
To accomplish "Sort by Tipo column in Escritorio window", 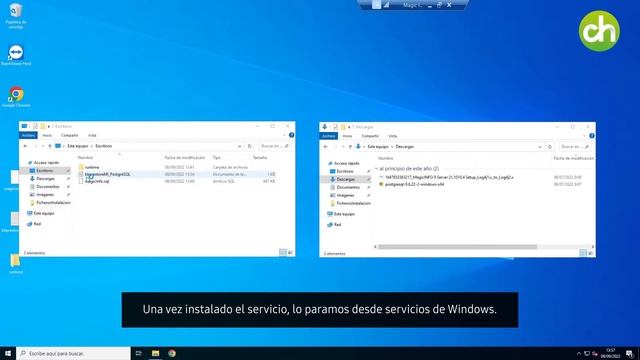I will pyautogui.click(x=217, y=158).
